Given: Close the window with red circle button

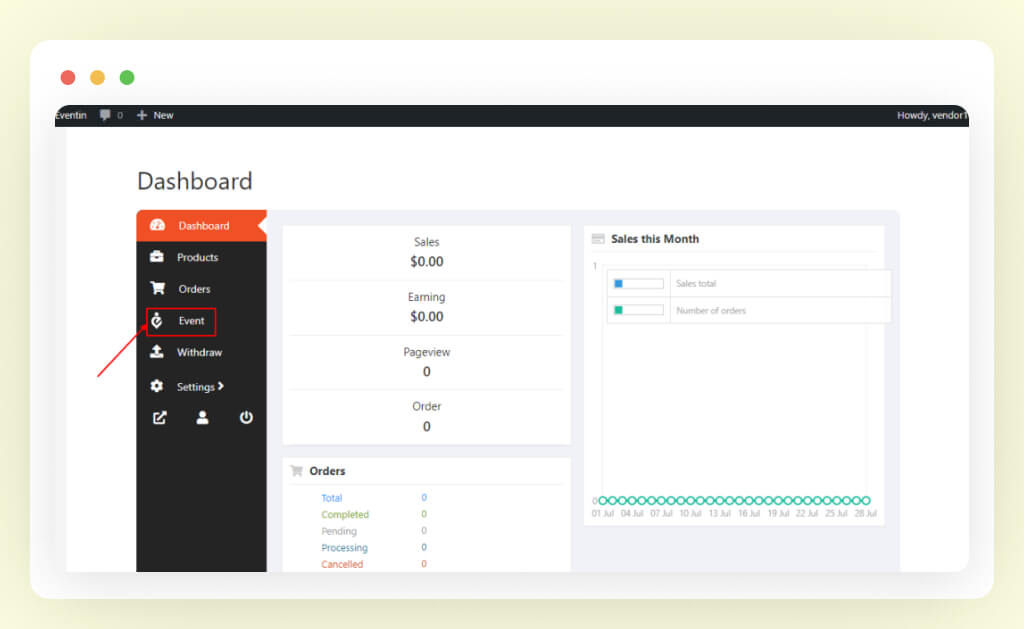Looking at the screenshot, I should [x=68, y=78].
